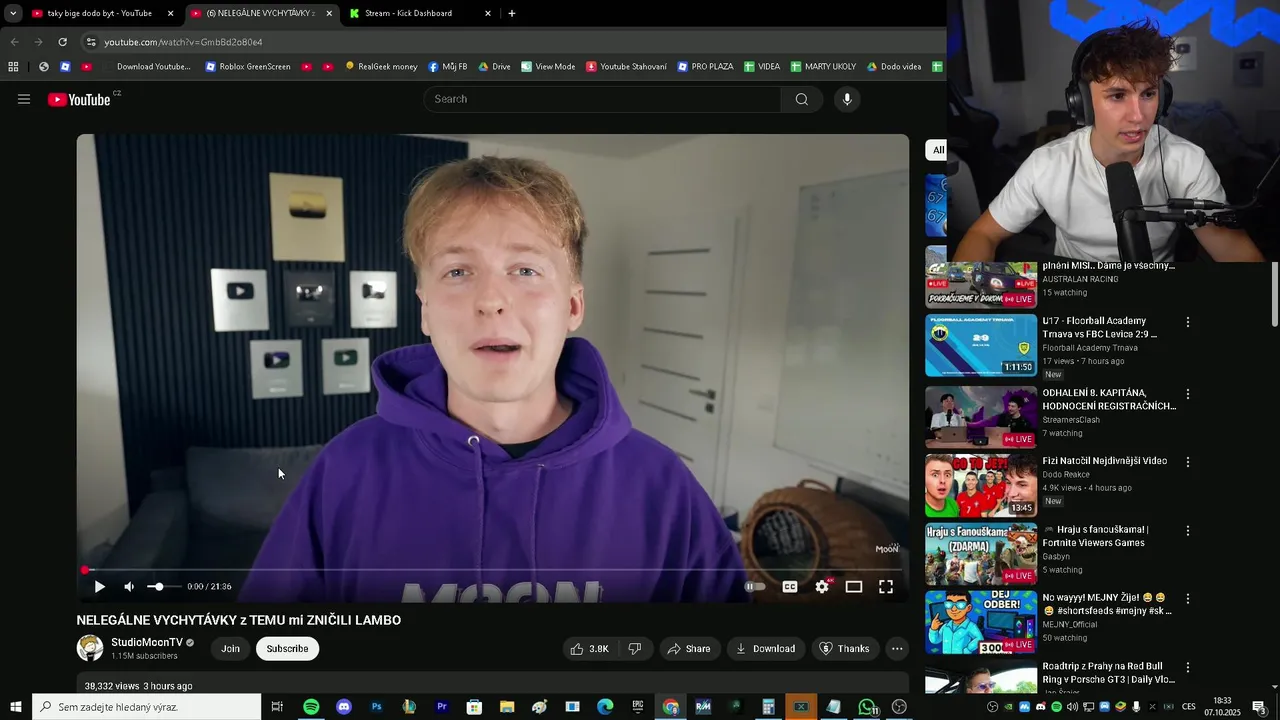This screenshot has width=1280, height=720.
Task: Switch to 'taky bige dodo byt' tab
Action: 100,14
